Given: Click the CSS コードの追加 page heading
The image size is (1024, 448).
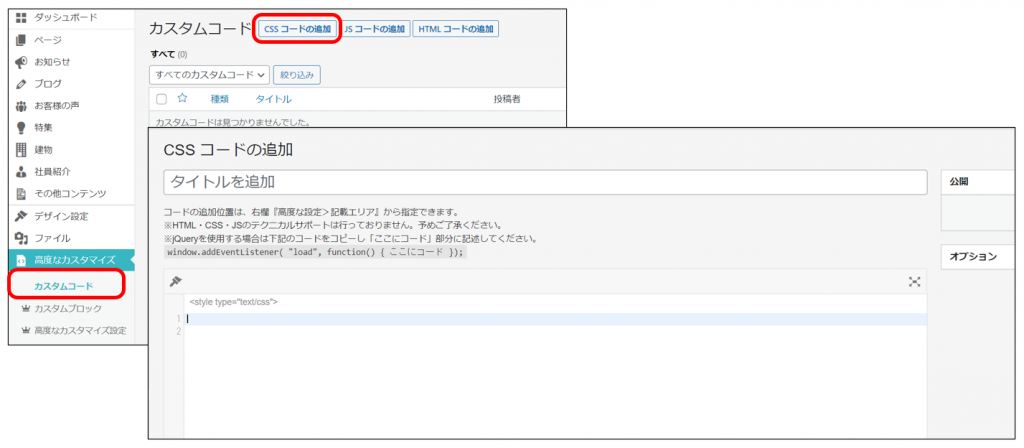Looking at the screenshot, I should click(x=228, y=150).
